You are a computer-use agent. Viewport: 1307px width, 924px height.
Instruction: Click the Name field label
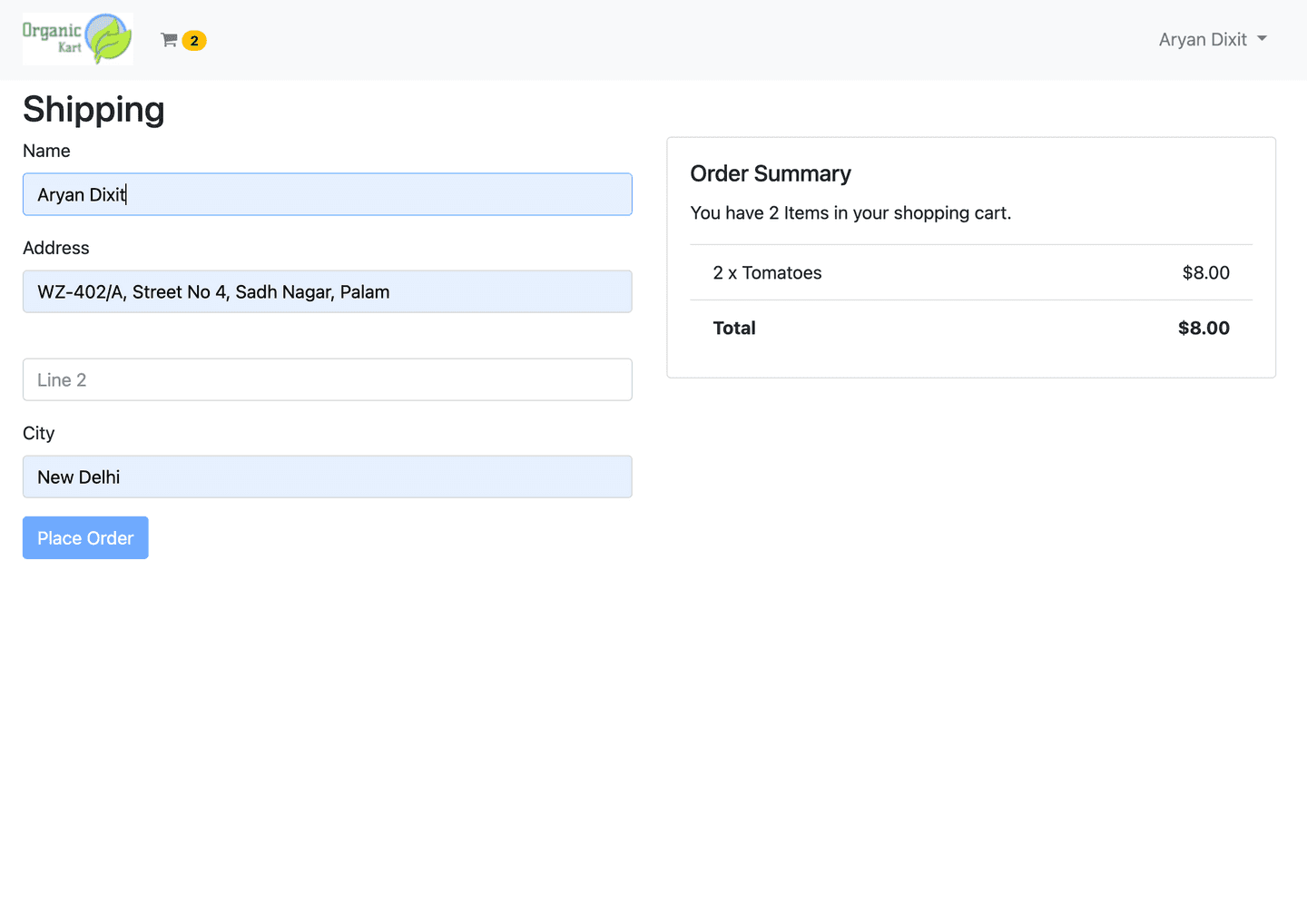[x=46, y=151]
